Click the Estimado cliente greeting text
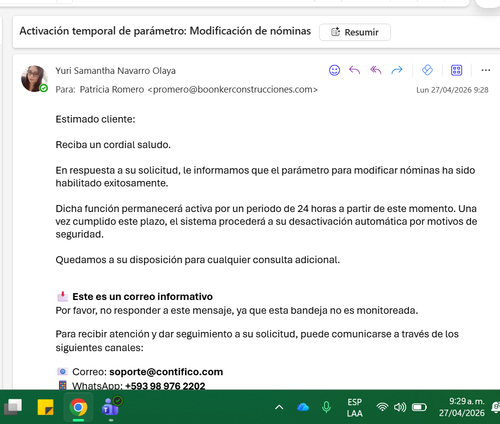The image size is (500, 424). (95, 119)
